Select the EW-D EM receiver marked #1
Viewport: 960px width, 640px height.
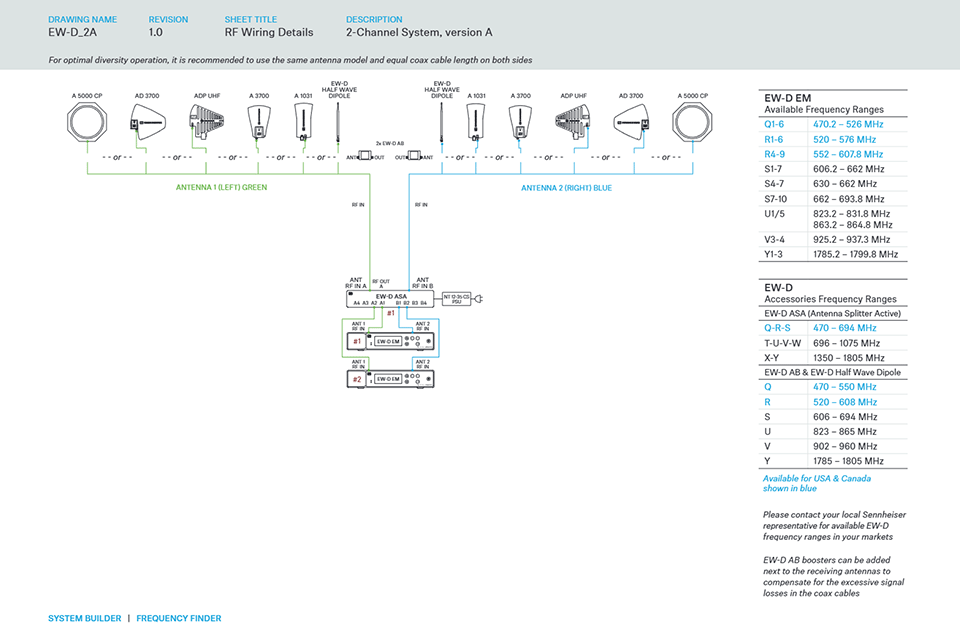(x=390, y=341)
